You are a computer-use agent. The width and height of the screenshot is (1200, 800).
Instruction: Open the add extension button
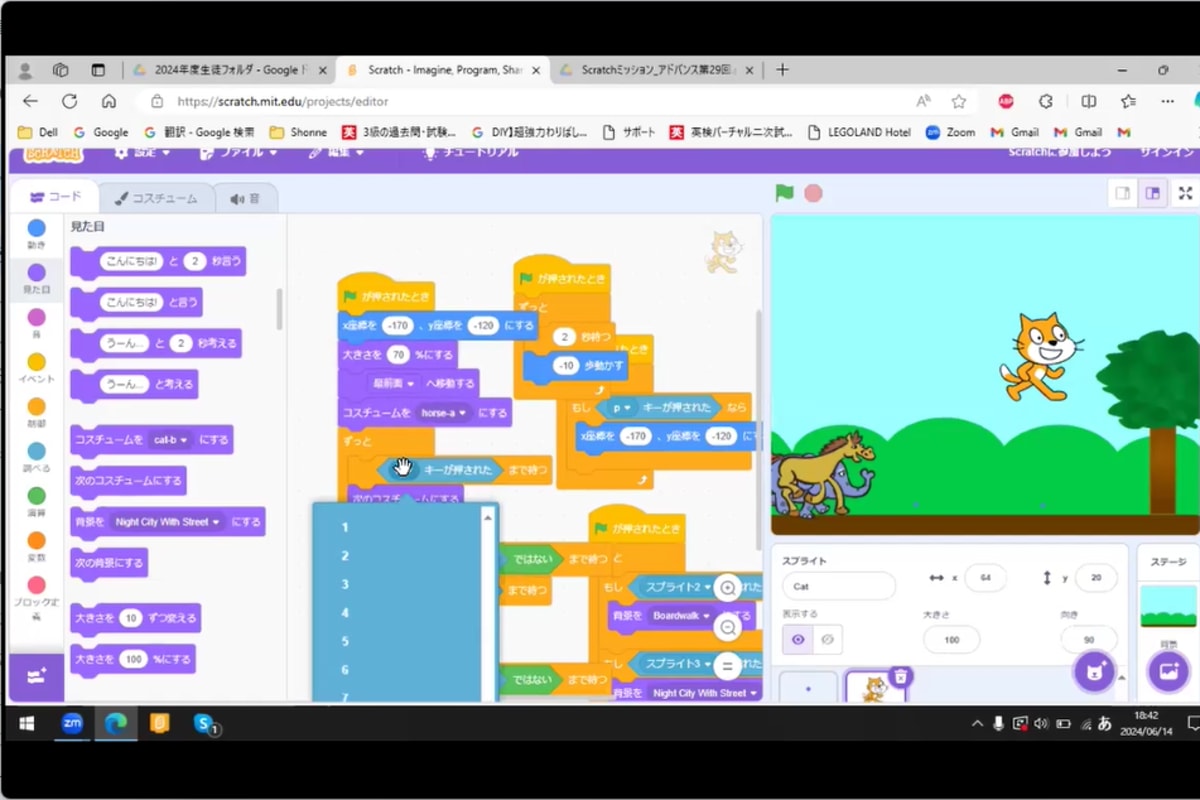(36, 677)
